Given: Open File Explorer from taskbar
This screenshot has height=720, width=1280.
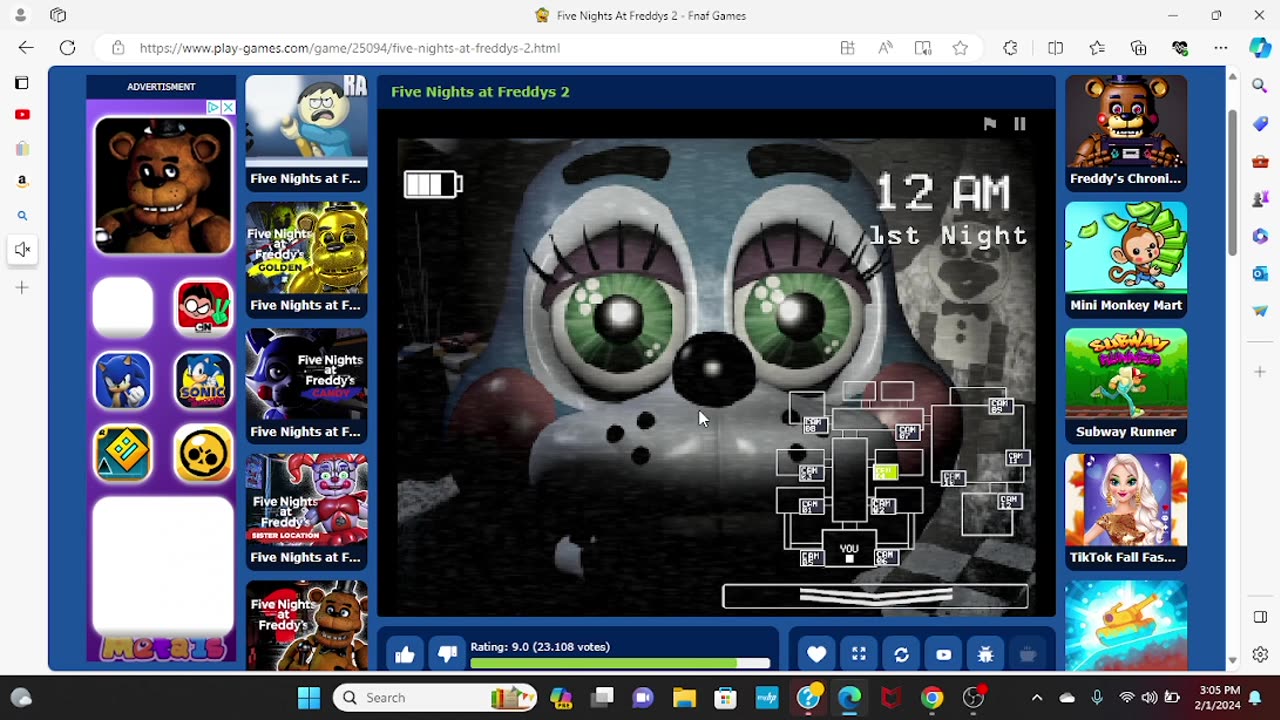Looking at the screenshot, I should 684,697.
